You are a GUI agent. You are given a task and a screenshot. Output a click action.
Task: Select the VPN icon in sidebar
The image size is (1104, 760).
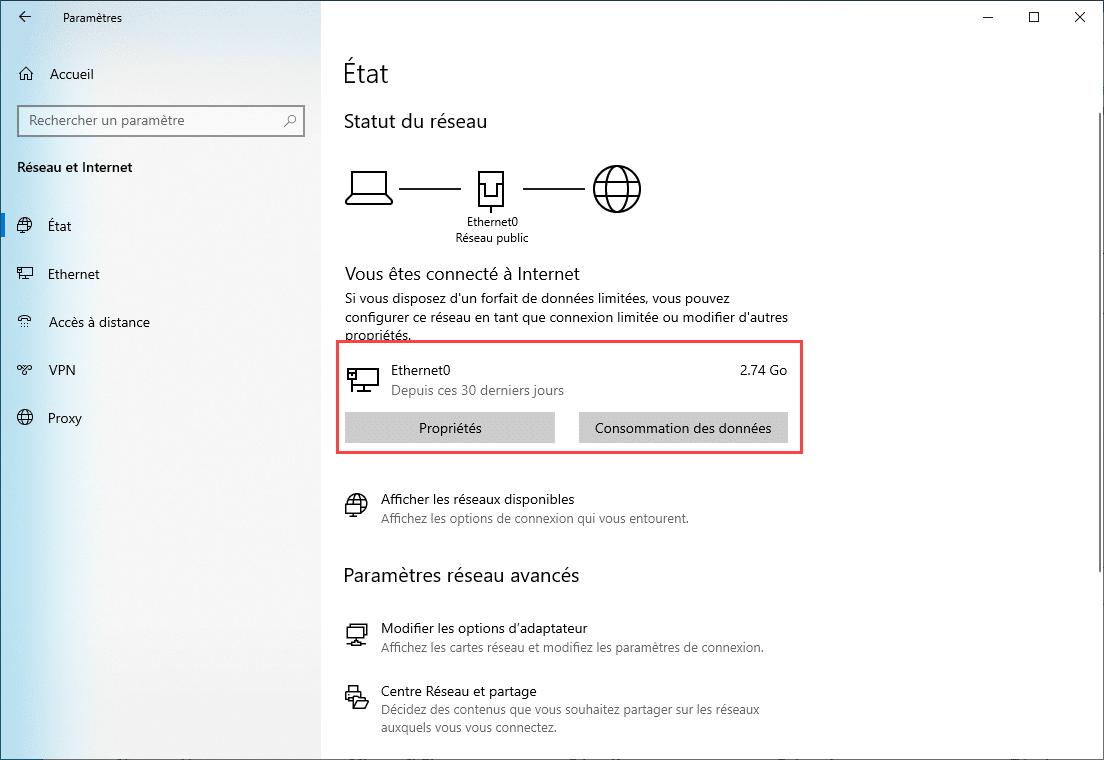tap(25, 370)
